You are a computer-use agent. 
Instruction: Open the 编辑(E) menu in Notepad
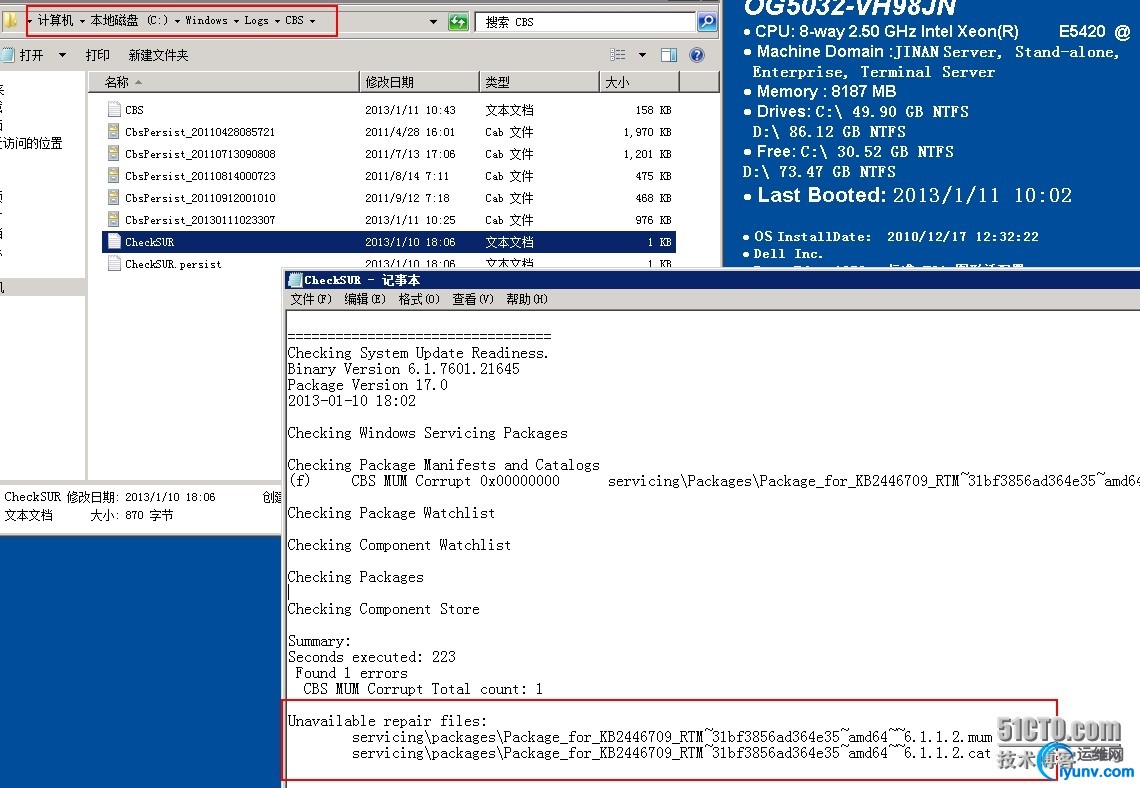point(365,299)
